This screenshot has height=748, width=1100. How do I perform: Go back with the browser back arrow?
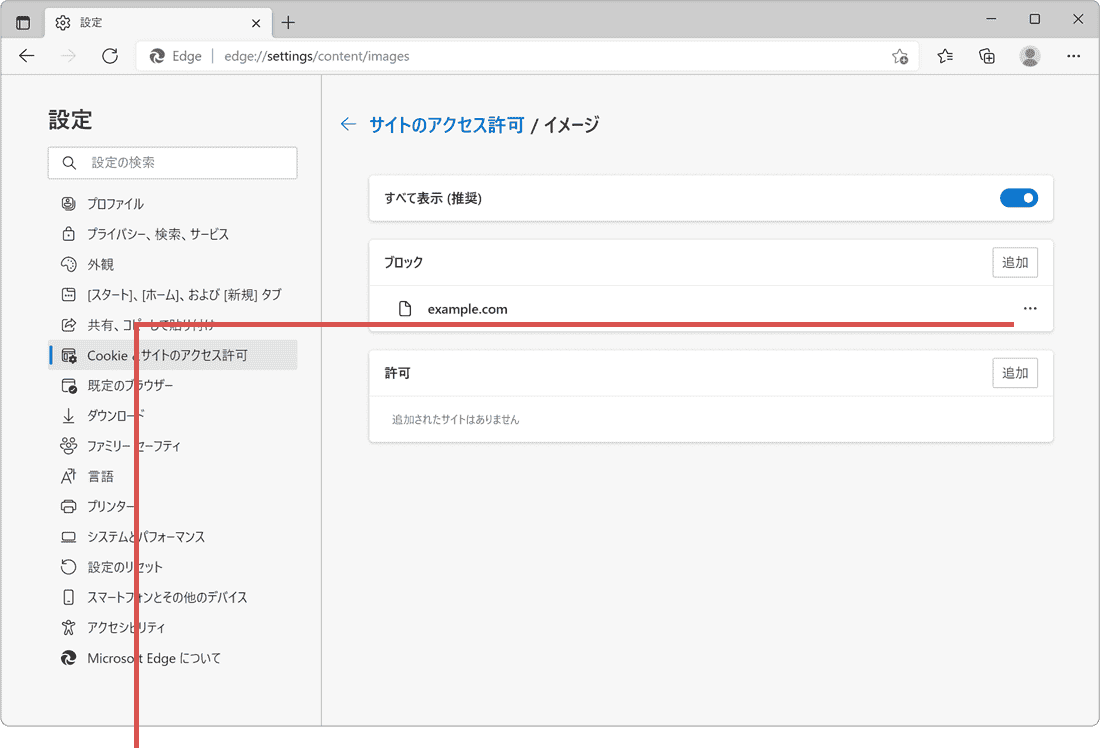pyautogui.click(x=27, y=56)
